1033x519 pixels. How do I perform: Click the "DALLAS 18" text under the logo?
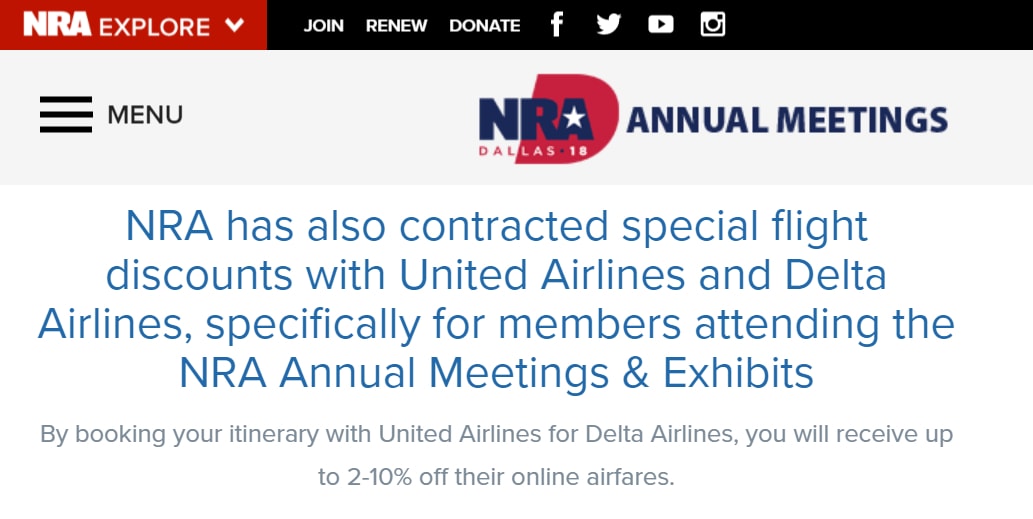coord(536,151)
